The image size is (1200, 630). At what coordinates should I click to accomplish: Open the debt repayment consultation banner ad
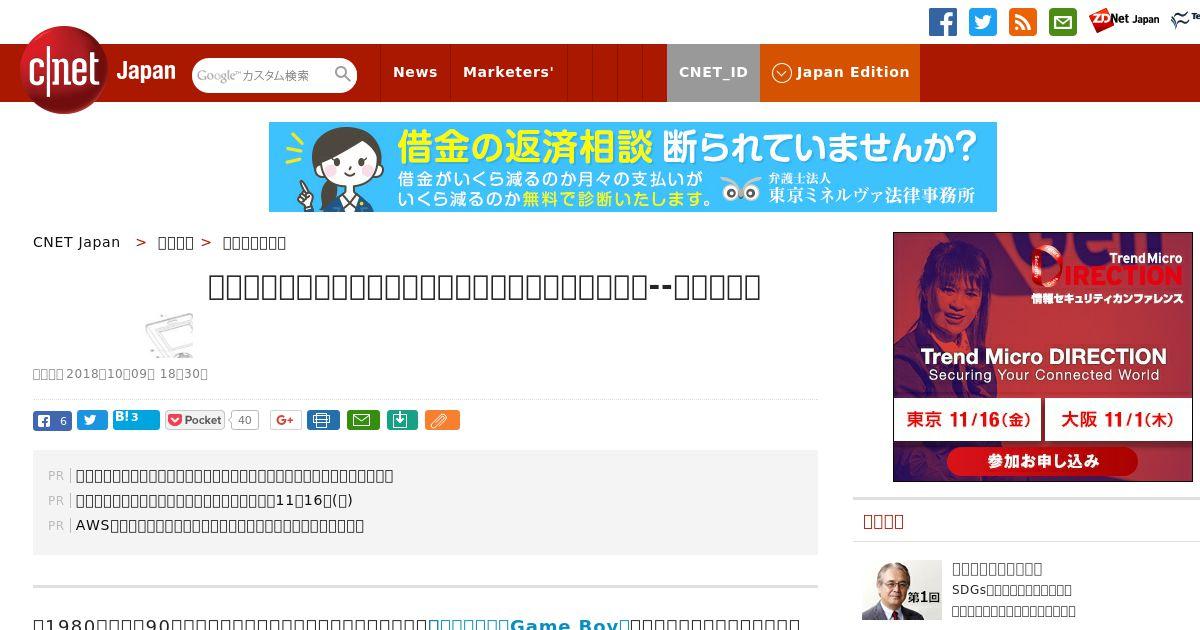click(x=633, y=167)
